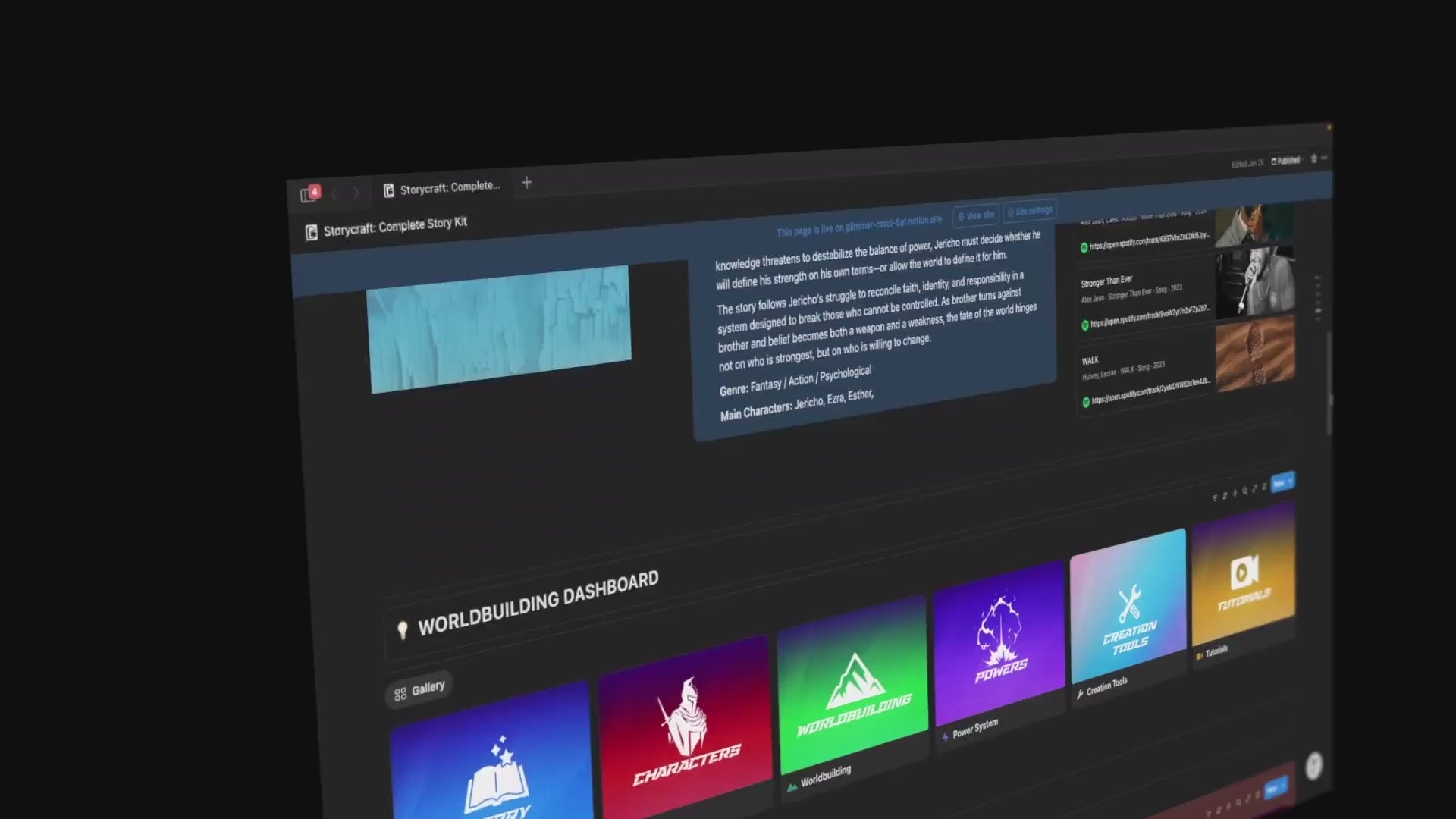
Task: Open the Published status dropdown
Action: coord(1286,161)
